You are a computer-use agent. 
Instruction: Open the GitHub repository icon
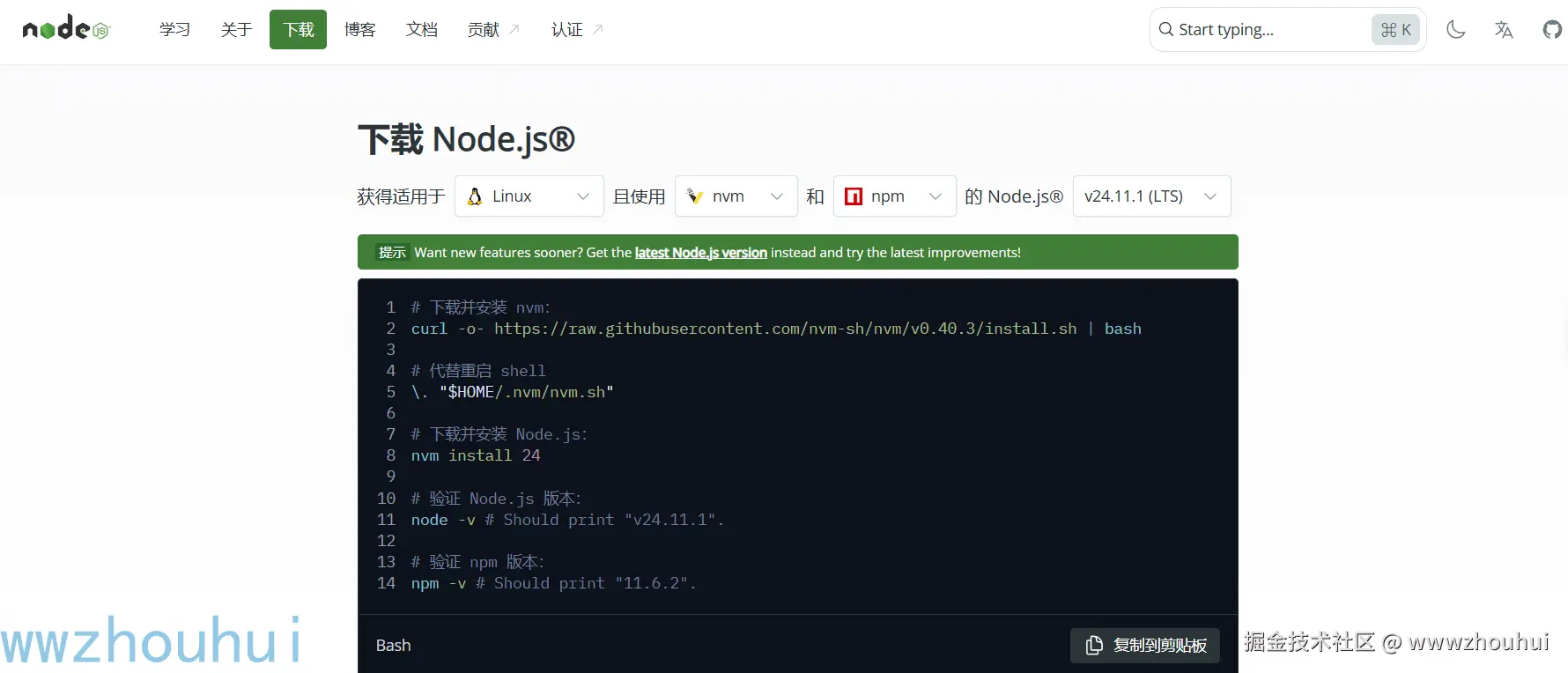coord(1552,30)
